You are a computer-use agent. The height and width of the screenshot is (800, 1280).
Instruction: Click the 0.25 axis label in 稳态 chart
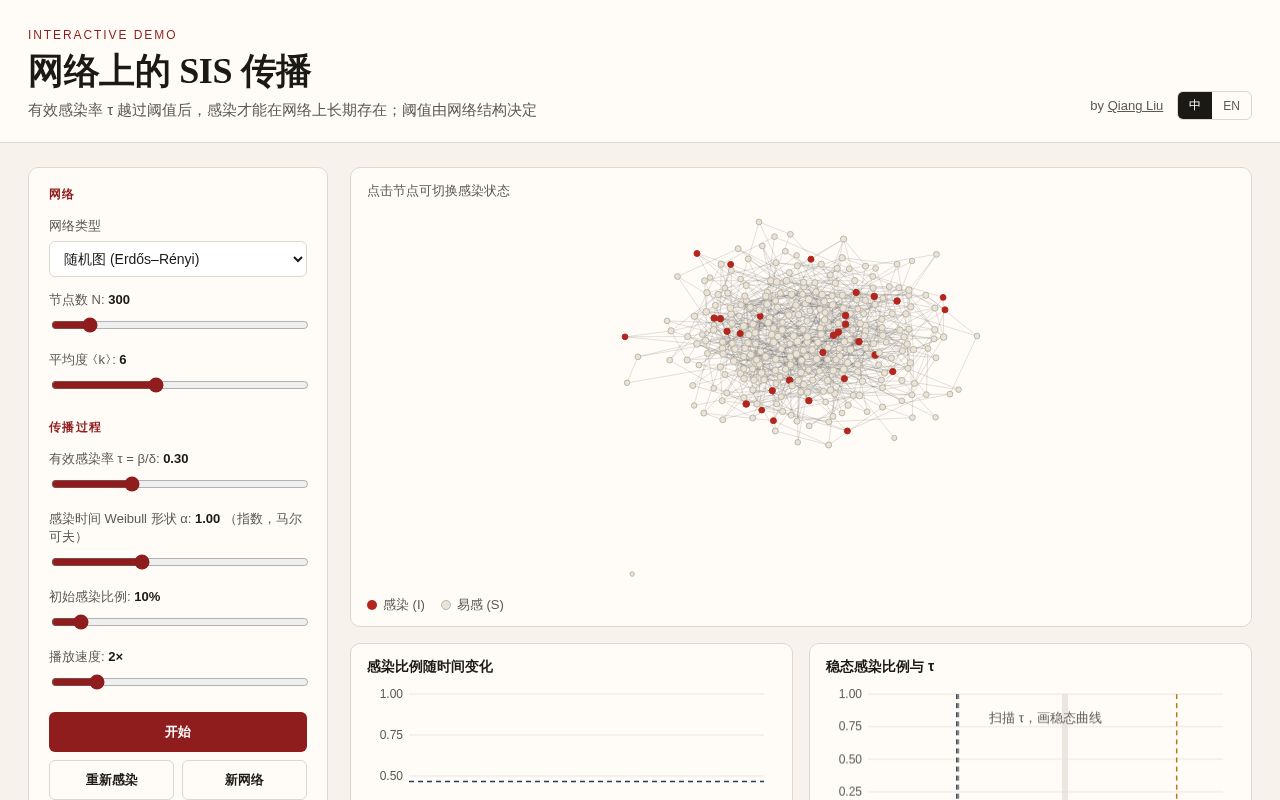850,792
